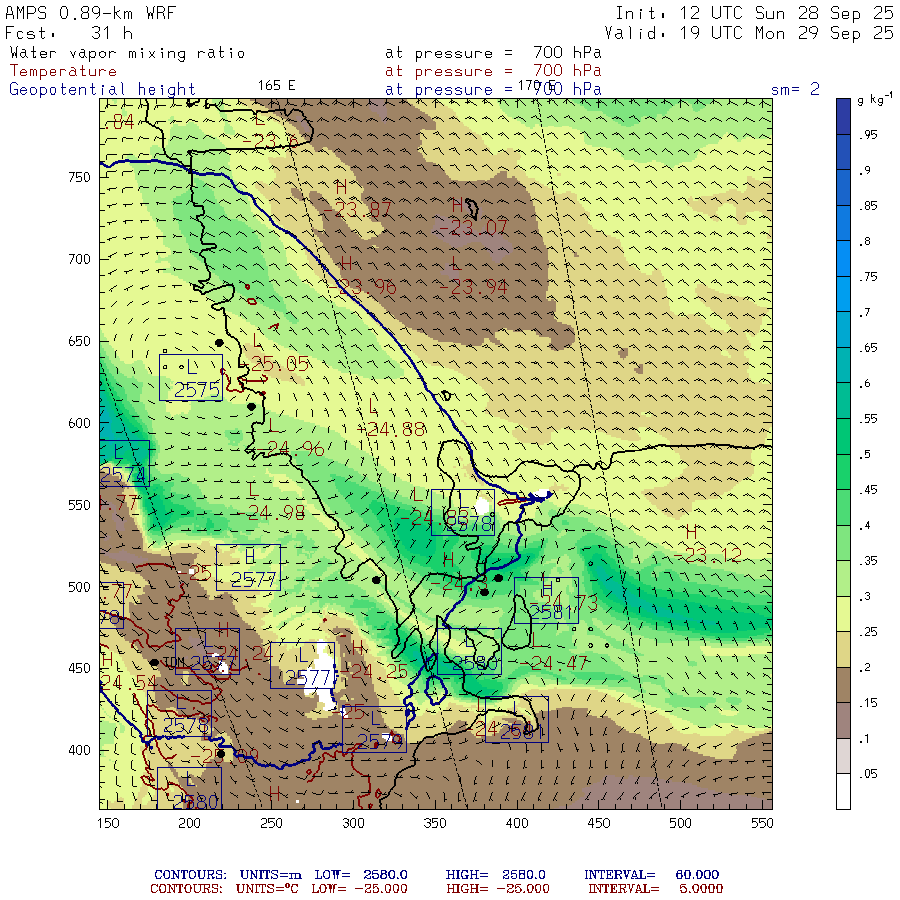Click the 'sm= 2' smoothing label
The image size is (900, 900).
coord(795,90)
